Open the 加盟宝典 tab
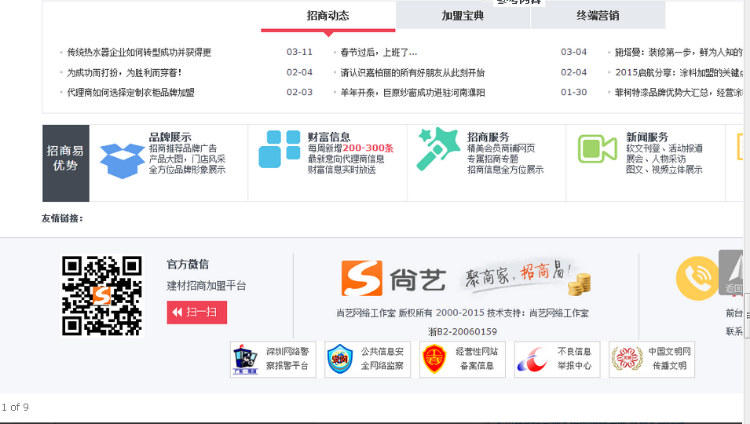This screenshot has height=424, width=750. [463, 16]
